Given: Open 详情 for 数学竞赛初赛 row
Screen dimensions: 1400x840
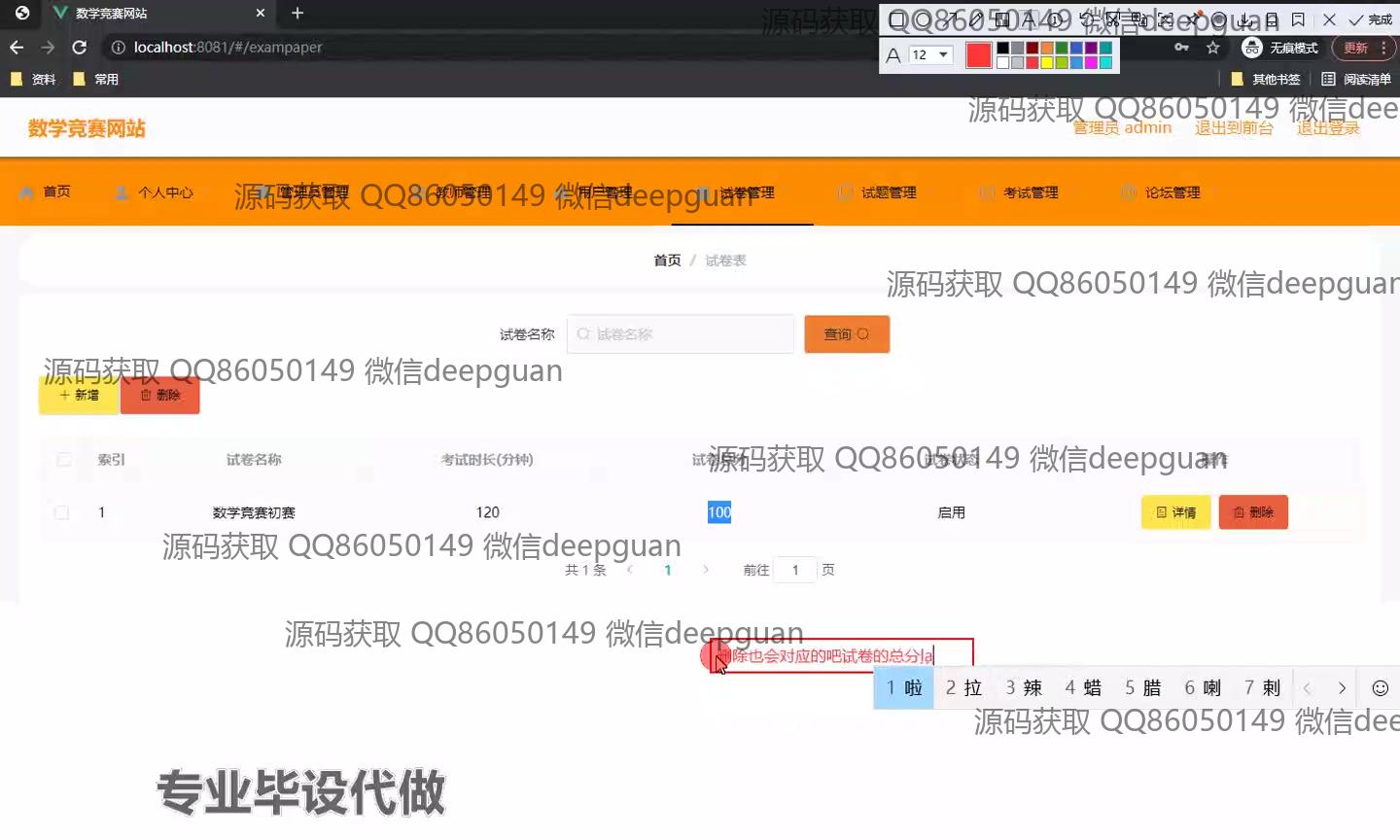Looking at the screenshot, I should click(1176, 512).
